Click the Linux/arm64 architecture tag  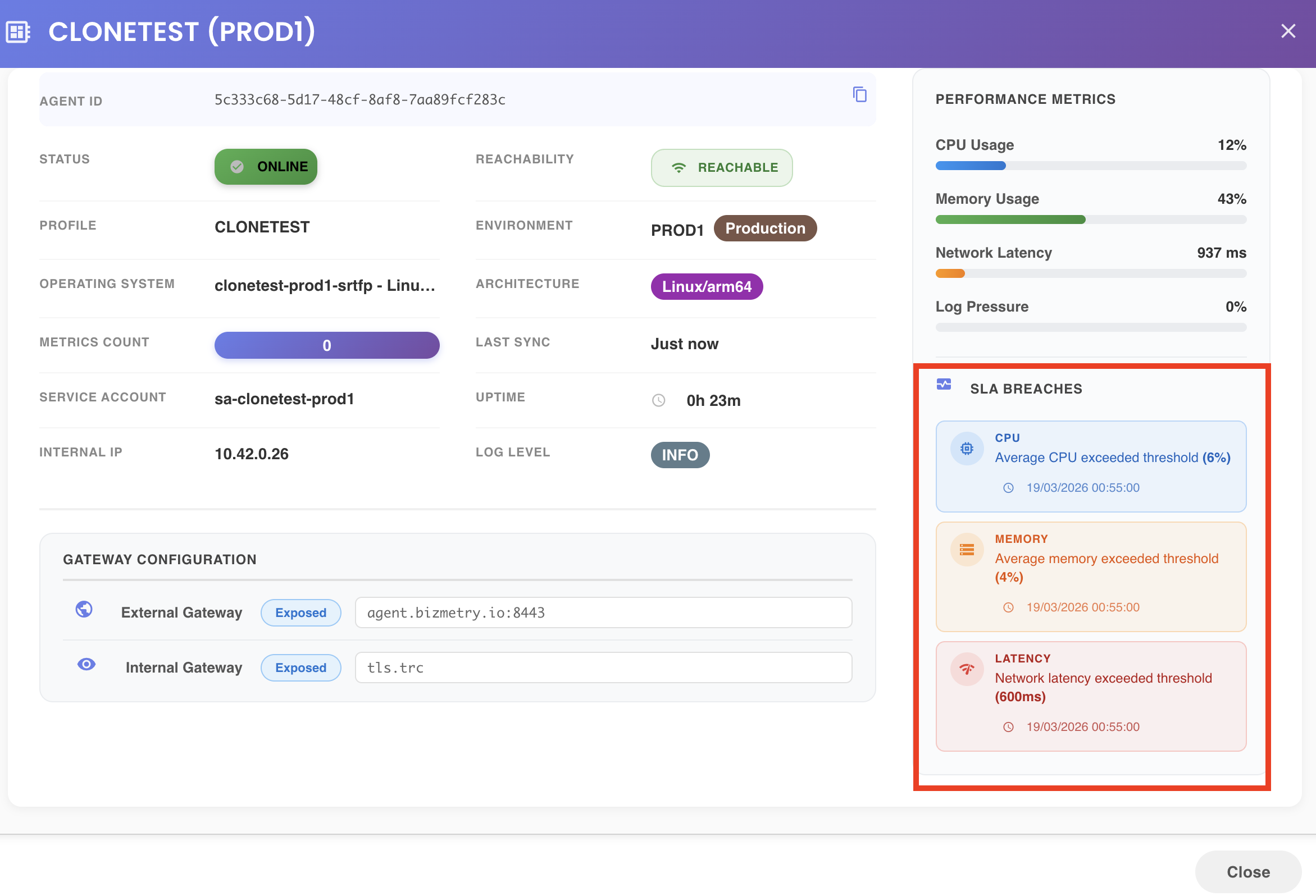click(707, 286)
